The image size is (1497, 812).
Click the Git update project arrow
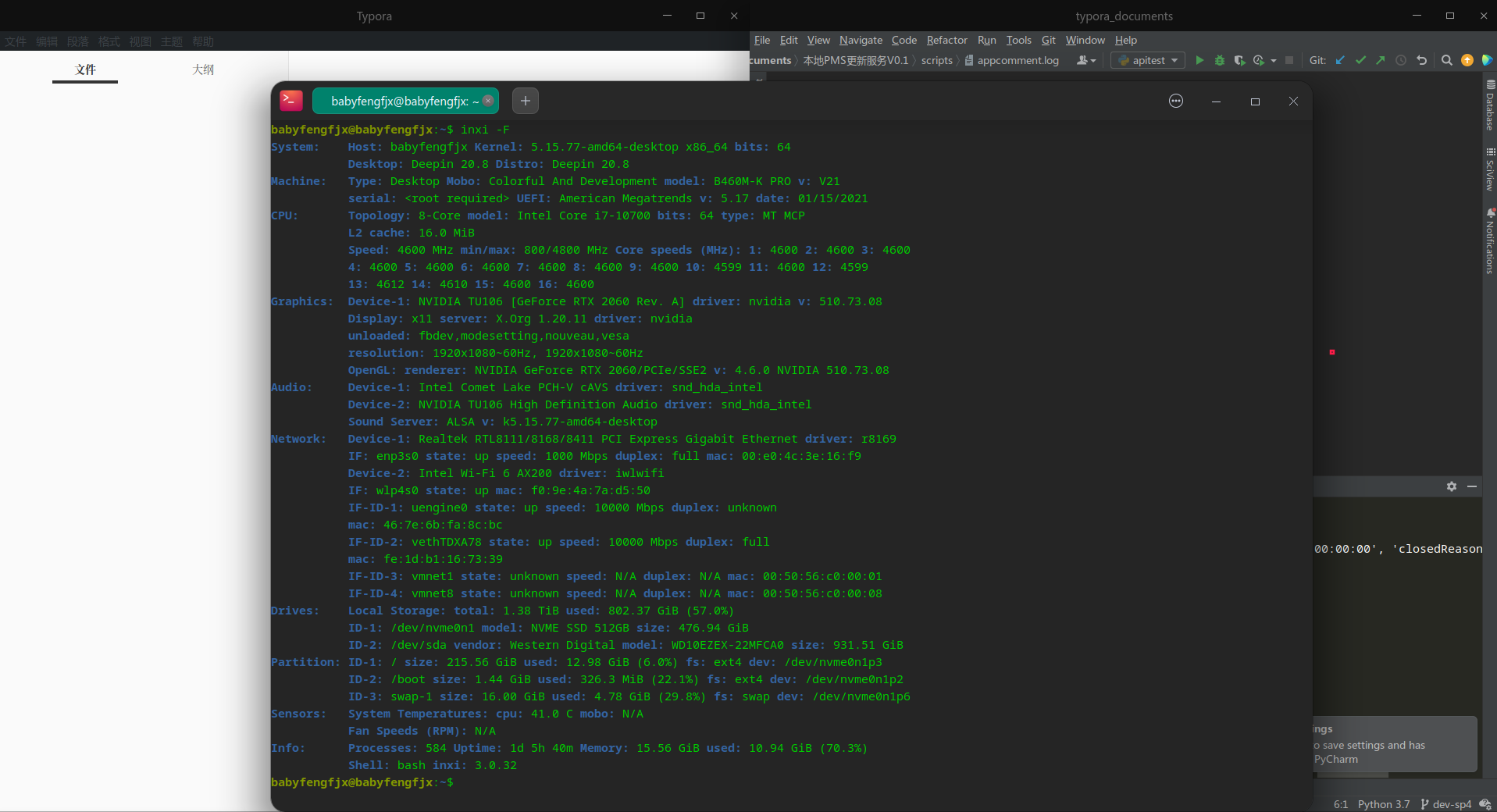[1340, 60]
